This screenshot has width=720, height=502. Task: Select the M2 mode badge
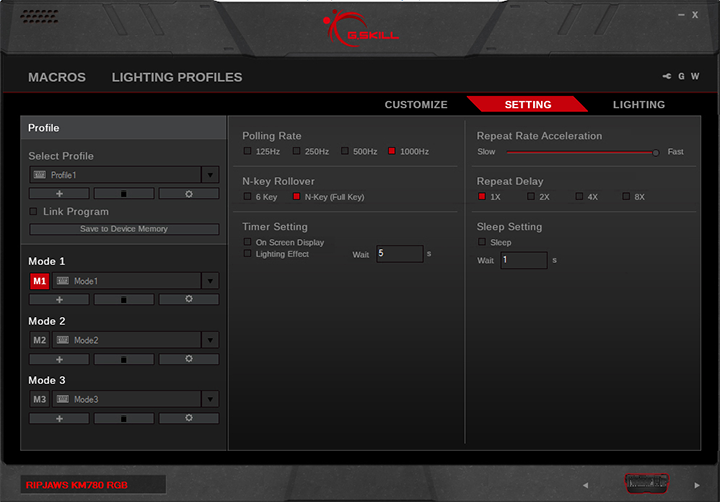click(x=39, y=340)
